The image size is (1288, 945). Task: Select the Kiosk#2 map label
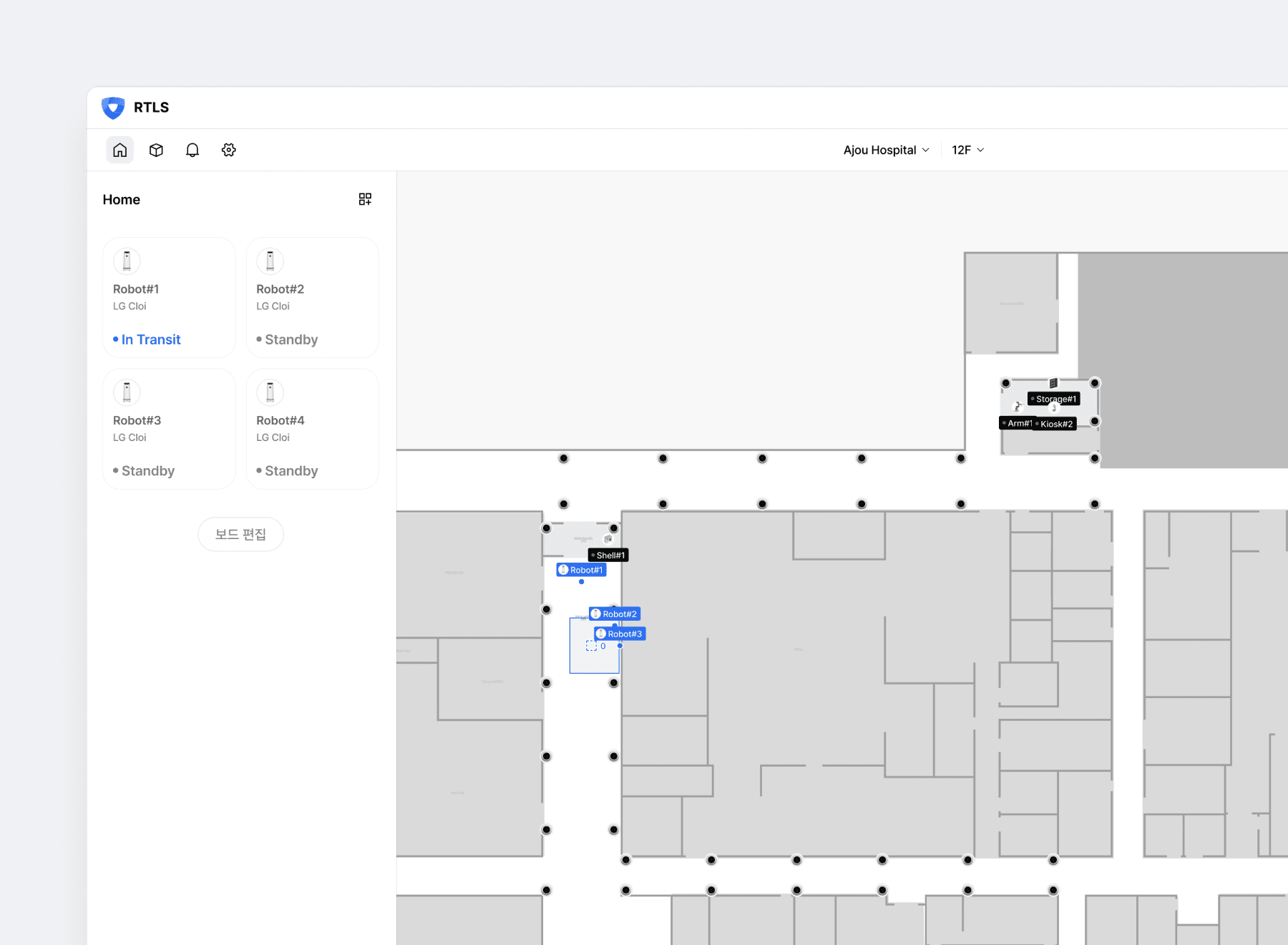(1055, 425)
